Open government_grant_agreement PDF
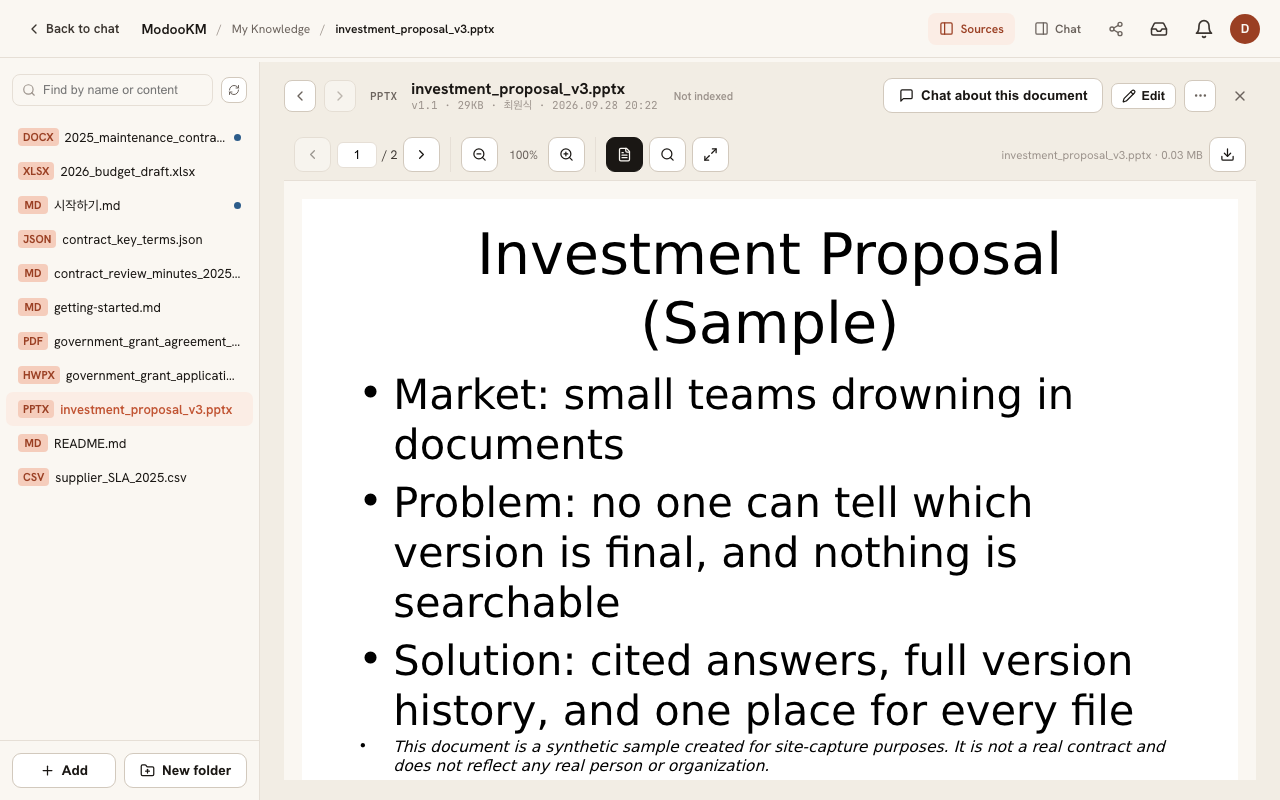This screenshot has height=800, width=1280. [129, 341]
